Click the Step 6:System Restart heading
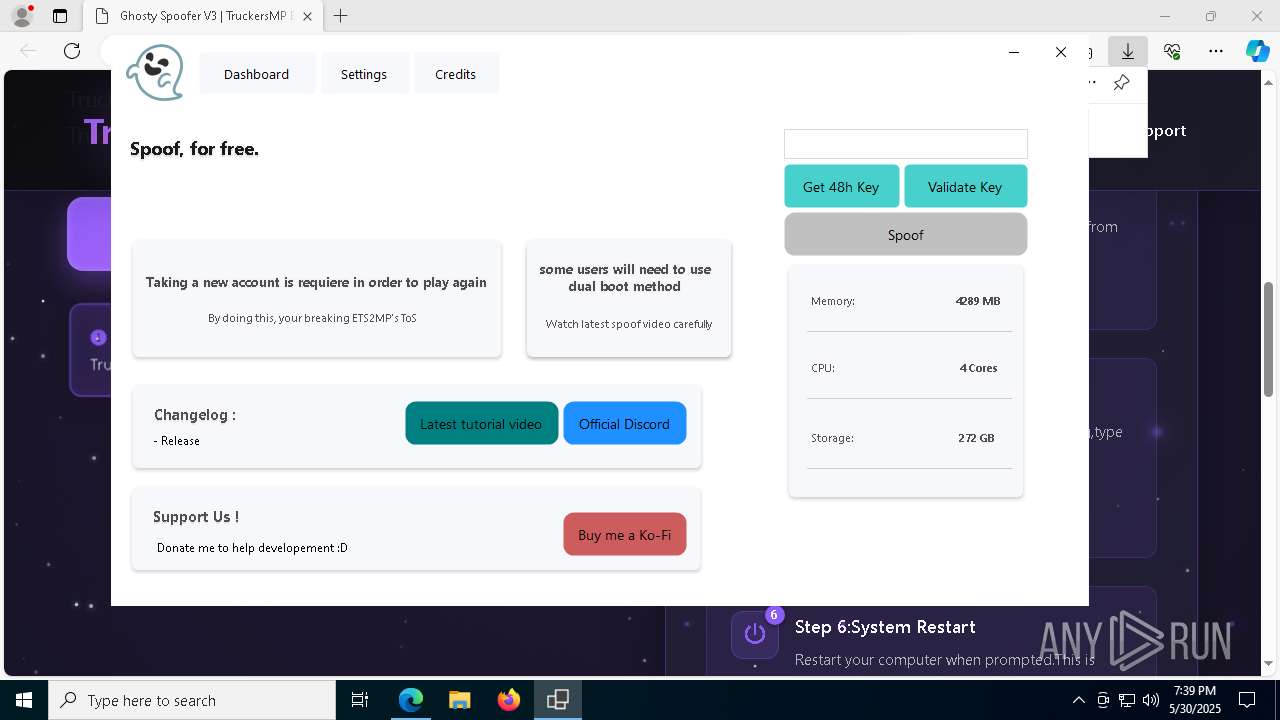 (x=885, y=627)
